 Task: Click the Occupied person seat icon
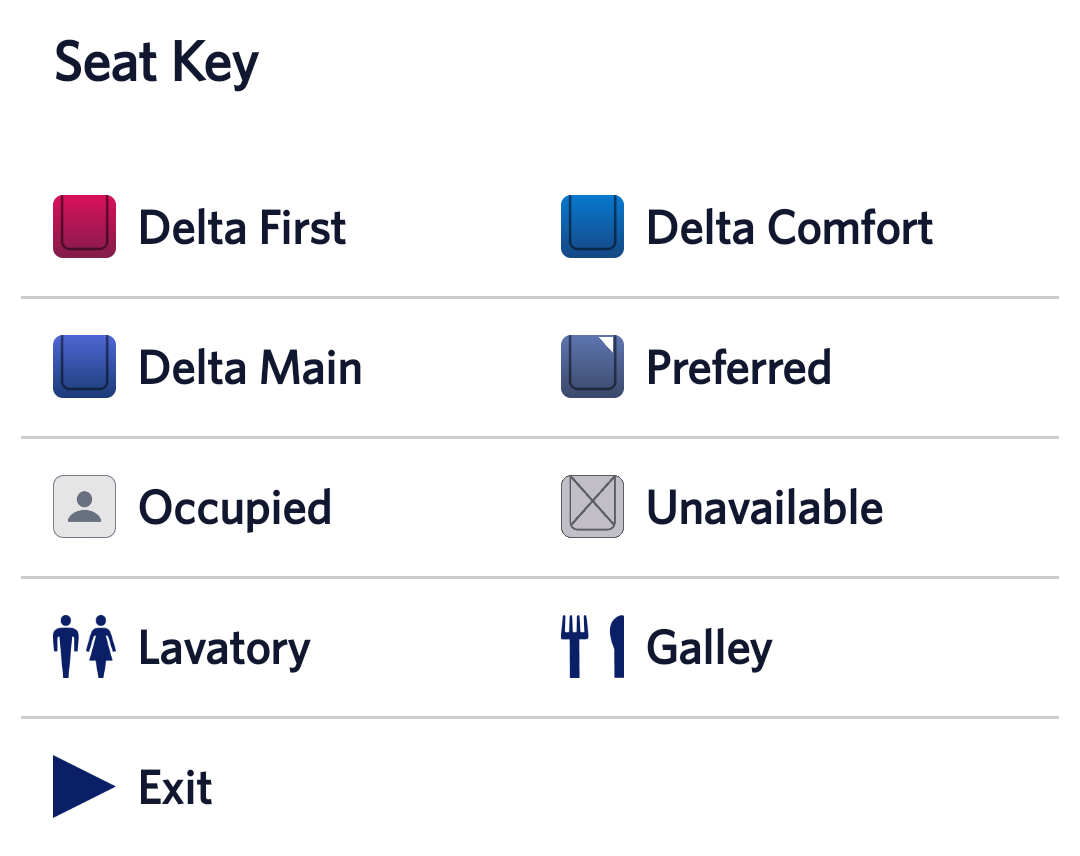pos(84,506)
